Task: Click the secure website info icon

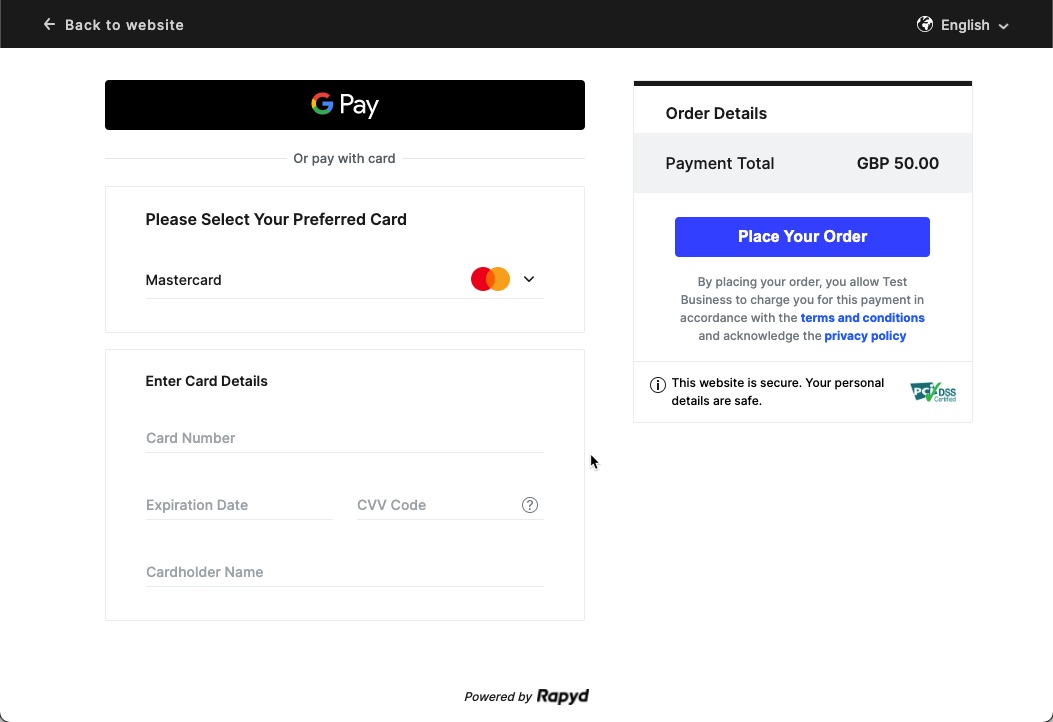Action: coord(658,385)
